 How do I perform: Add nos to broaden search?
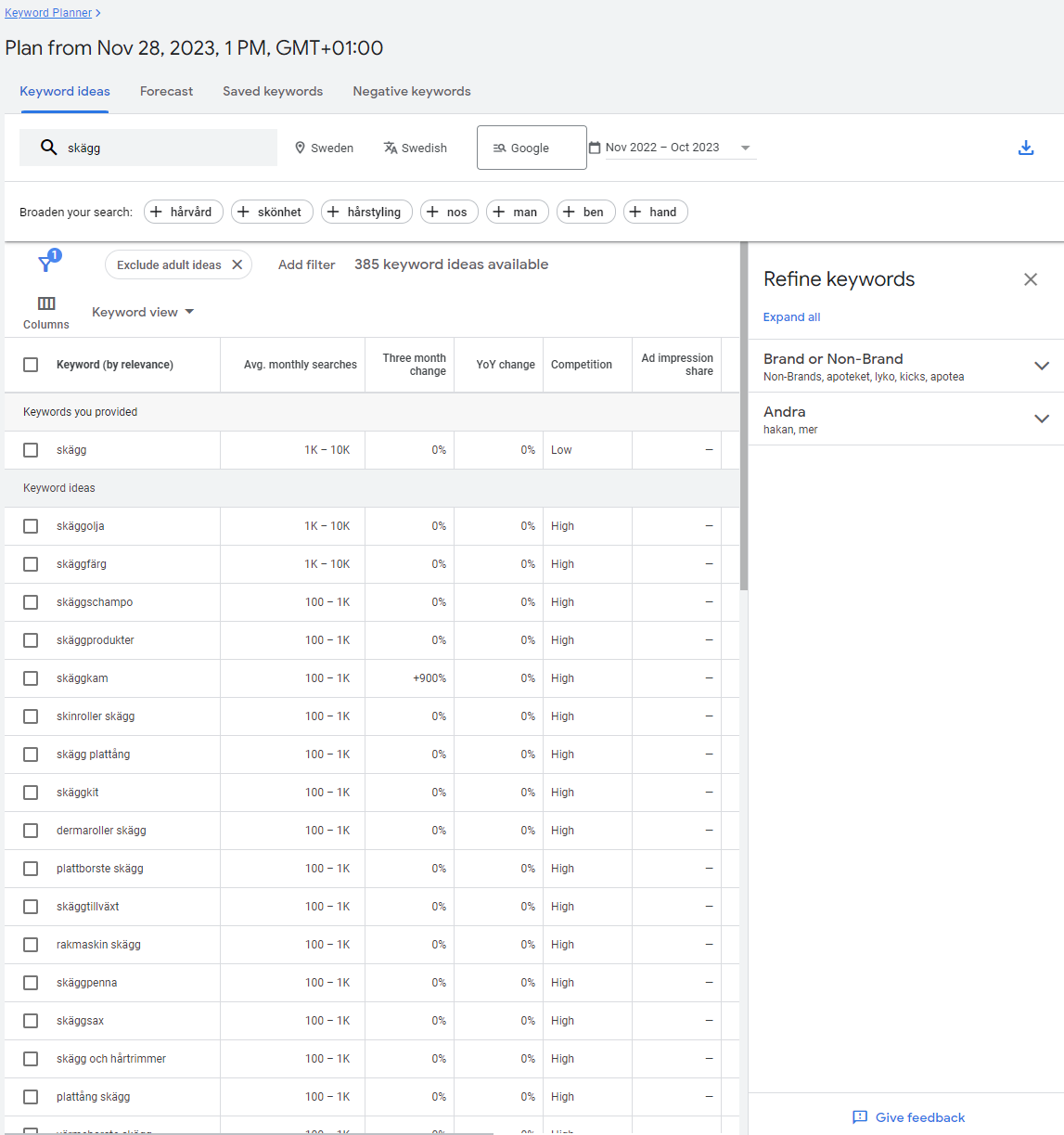click(x=449, y=212)
